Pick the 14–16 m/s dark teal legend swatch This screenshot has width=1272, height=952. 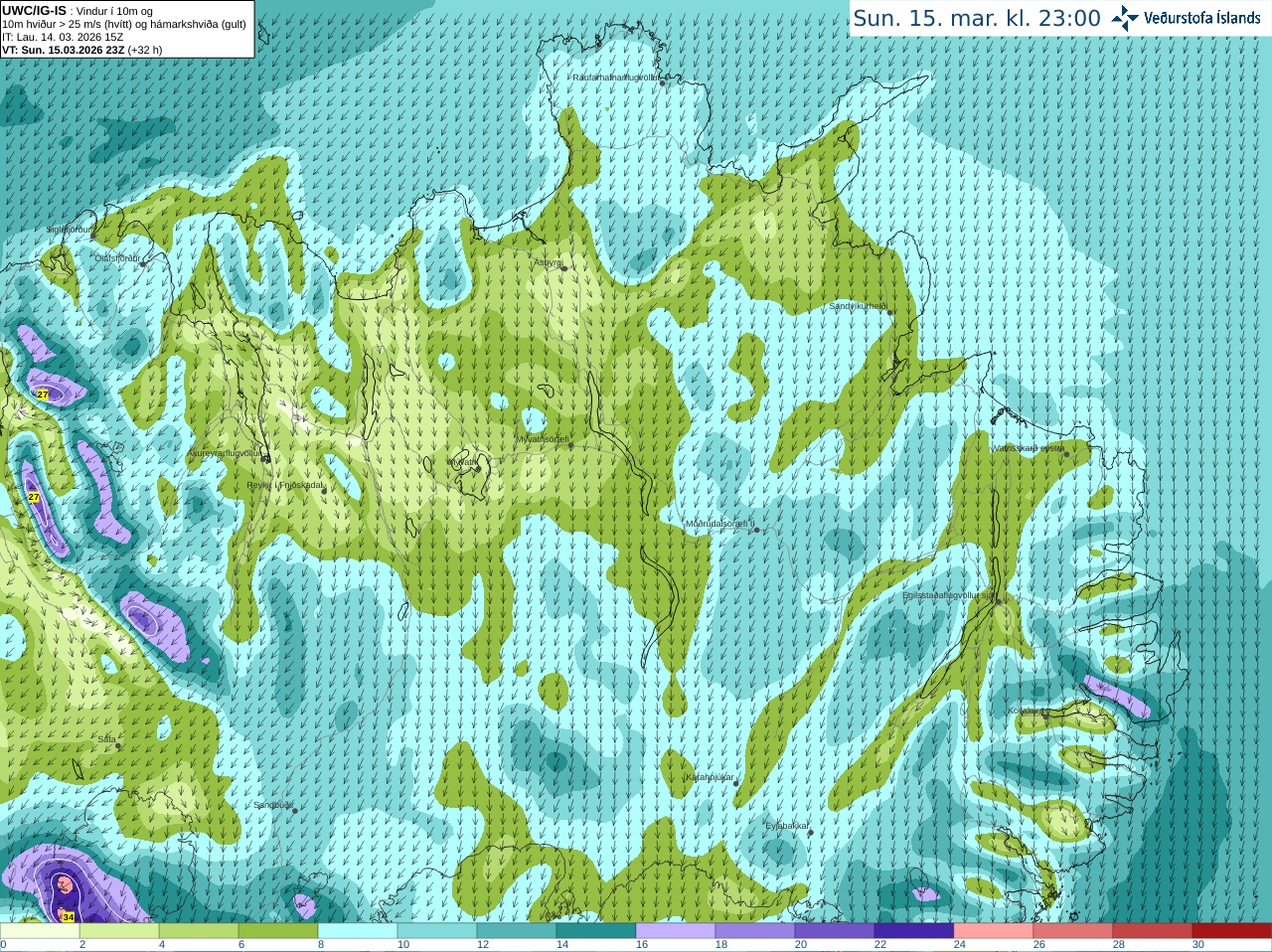click(596, 931)
